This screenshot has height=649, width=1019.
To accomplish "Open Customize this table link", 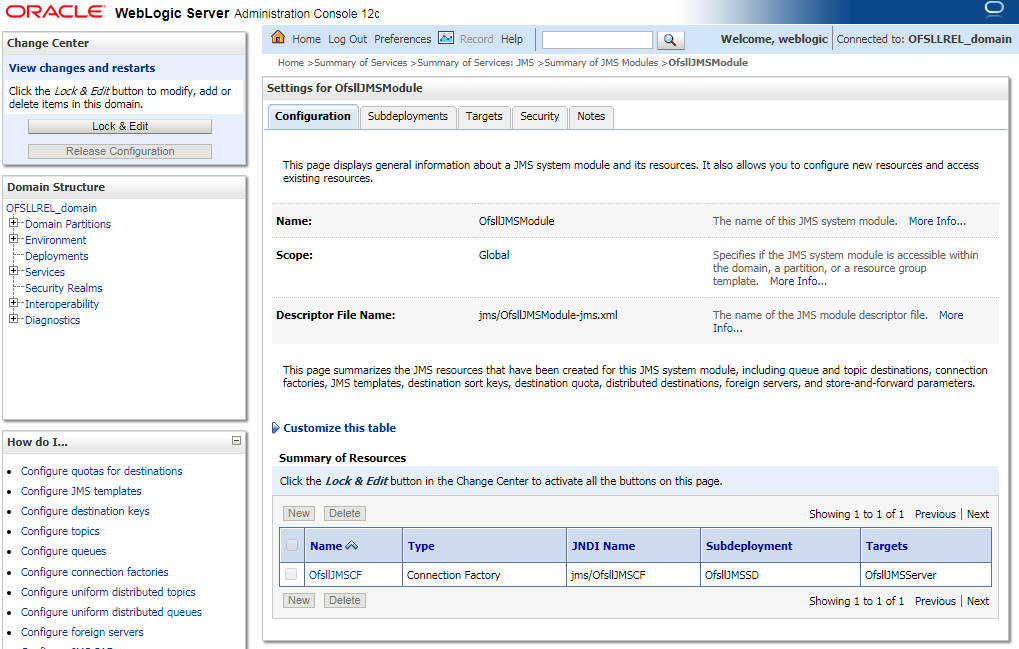I will 339,427.
